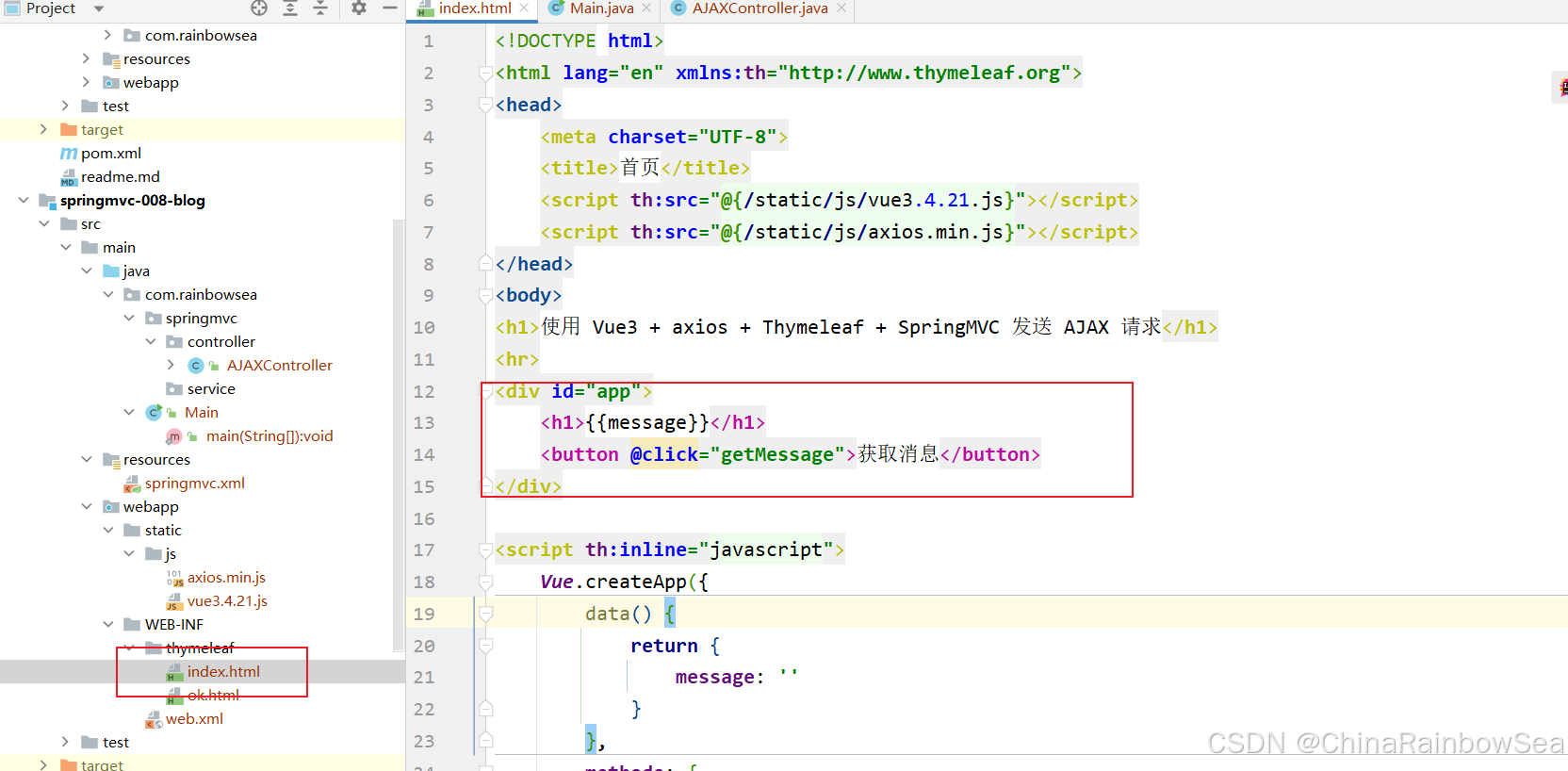
Task: Open springmvc.xml config file
Action: 195,483
